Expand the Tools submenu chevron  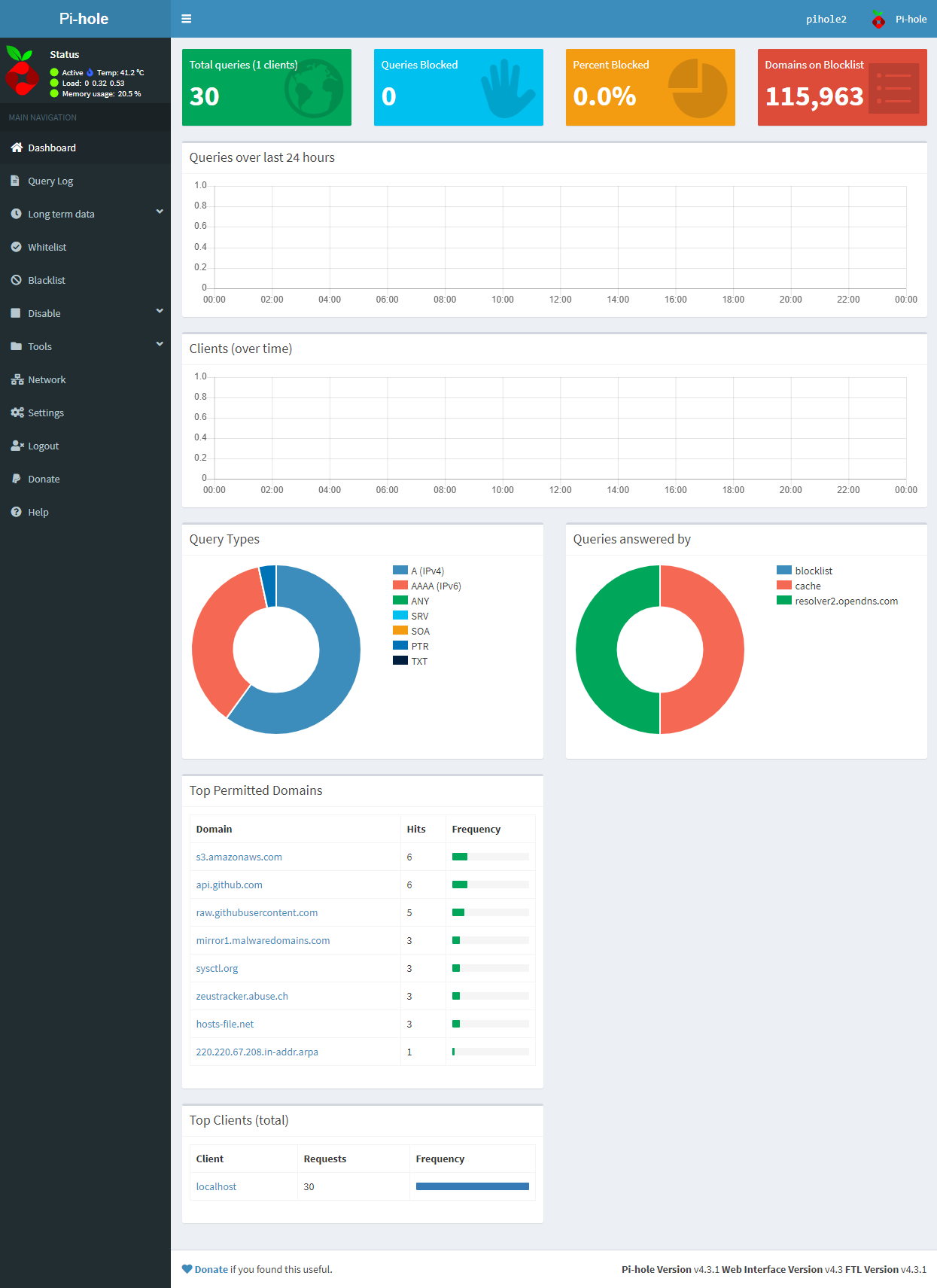[x=160, y=345]
